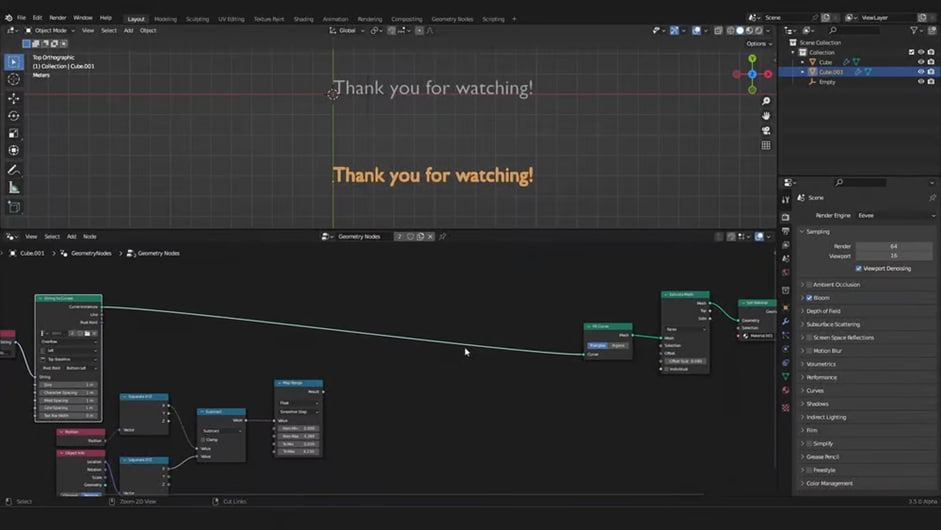
Task: Switch to orthographic grid view icon
Action: (x=766, y=145)
